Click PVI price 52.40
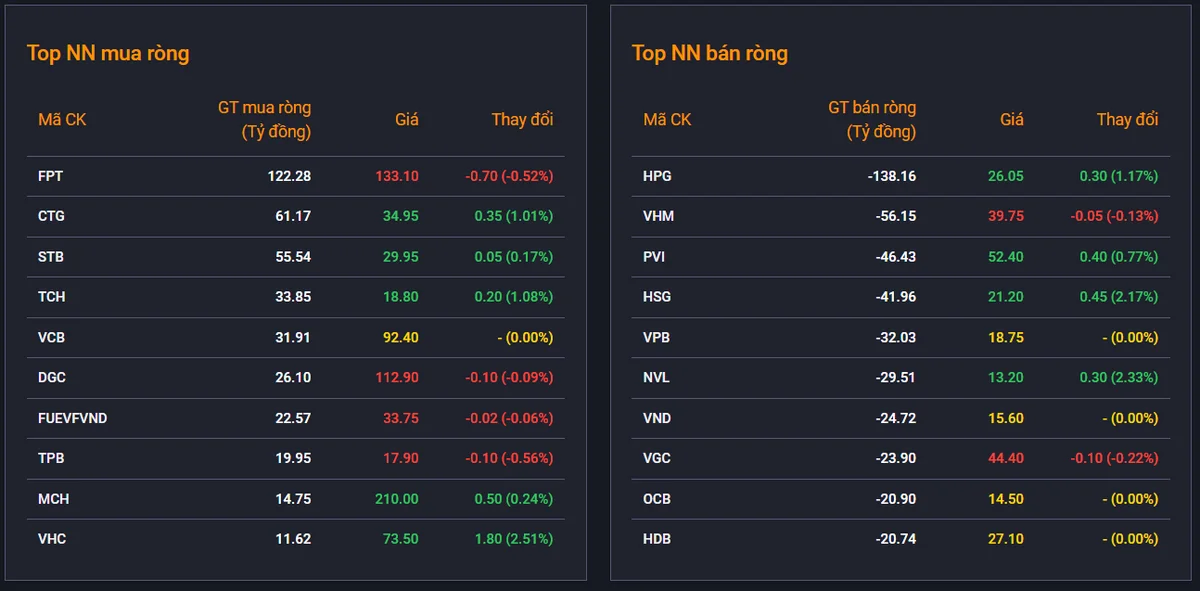 (1005, 257)
